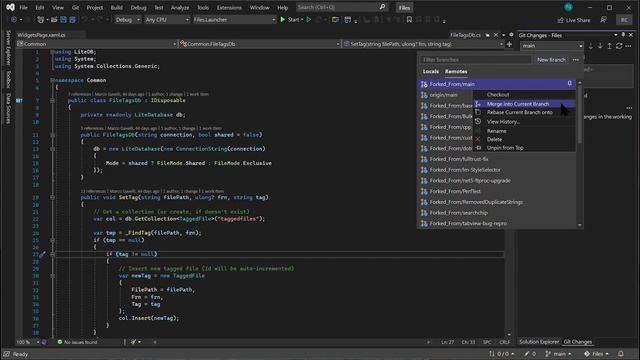Viewport: 640px width, 360px height.
Task: Switch to the Locals branches tab
Action: pos(431,71)
